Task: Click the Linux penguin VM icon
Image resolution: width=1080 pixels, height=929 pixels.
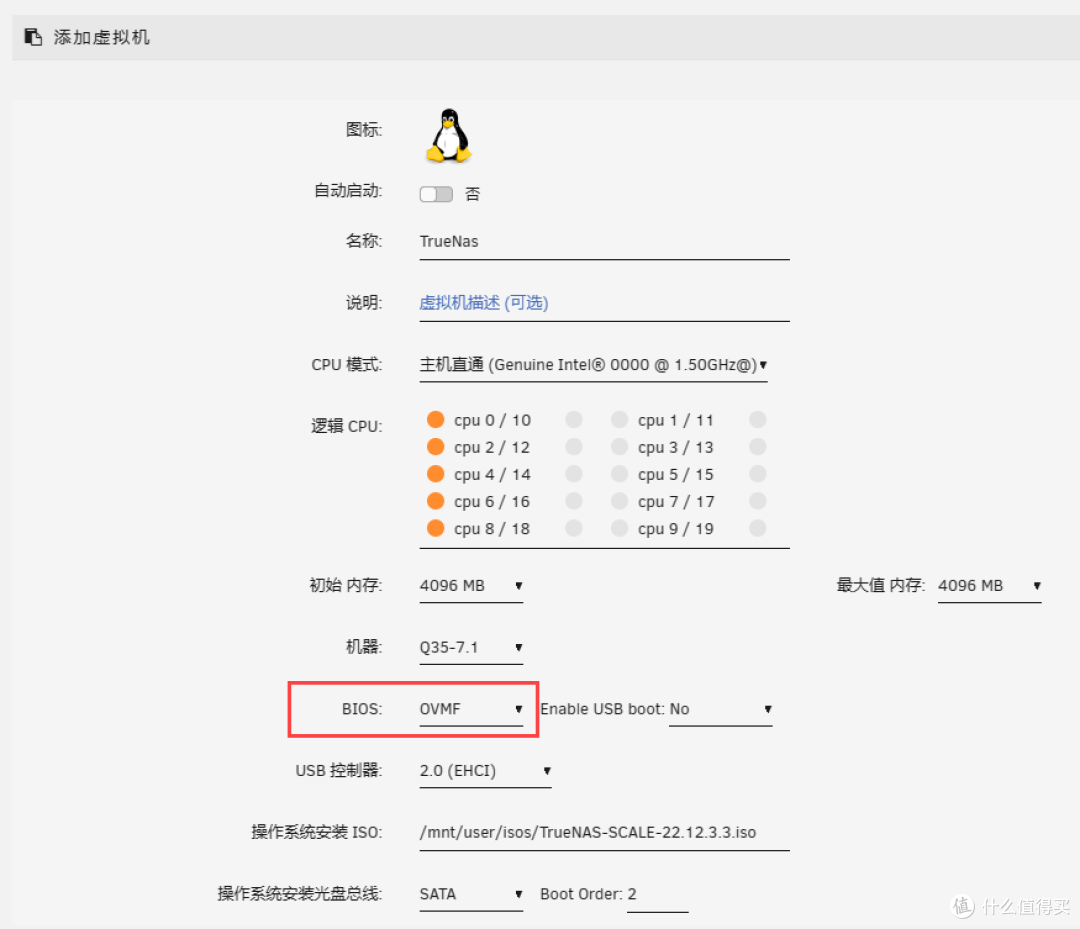Action: 448,136
